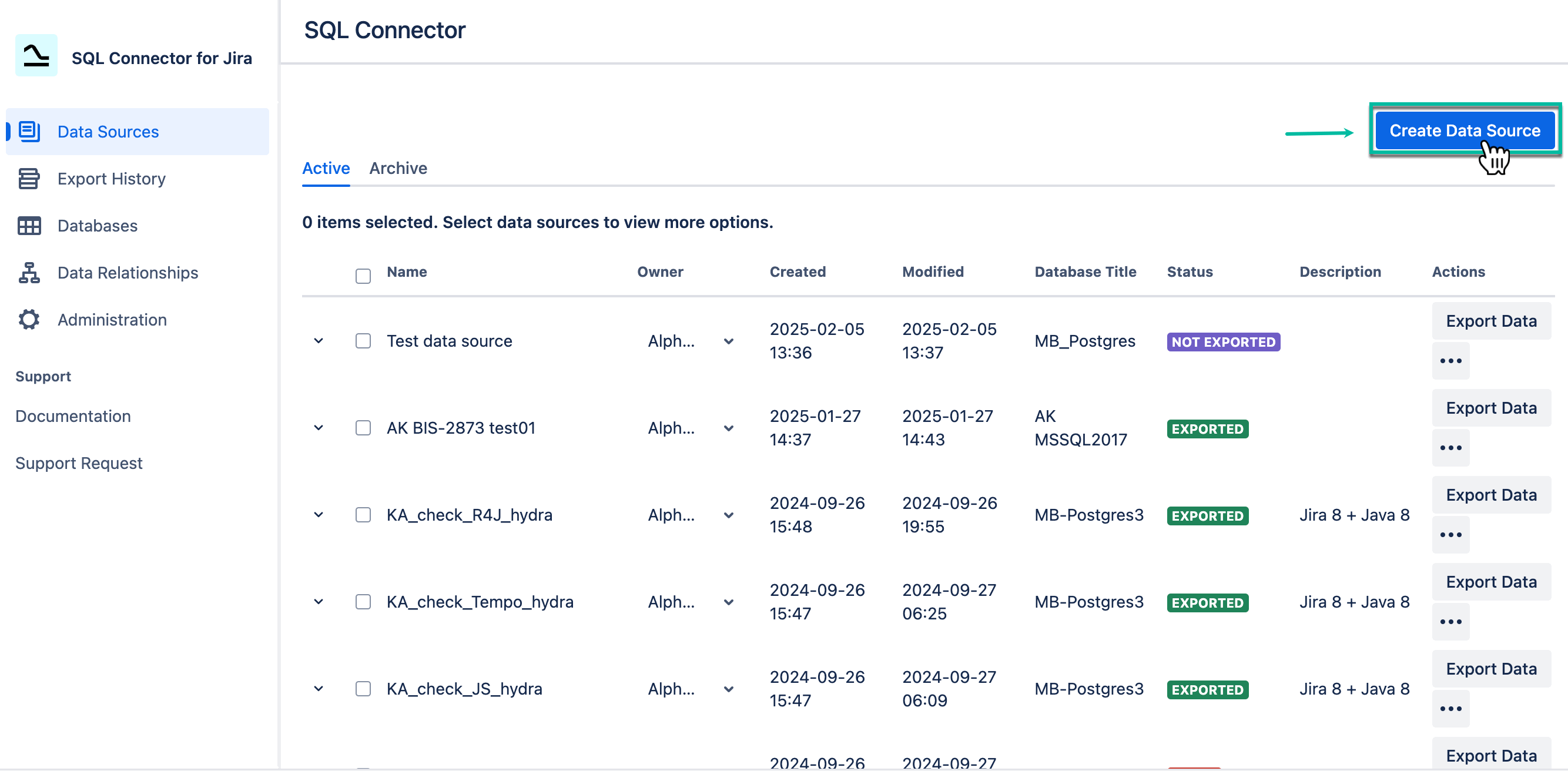The image size is (1568, 771).
Task: Check the checkbox for KA_check_Tempo_hydra
Action: [363, 602]
